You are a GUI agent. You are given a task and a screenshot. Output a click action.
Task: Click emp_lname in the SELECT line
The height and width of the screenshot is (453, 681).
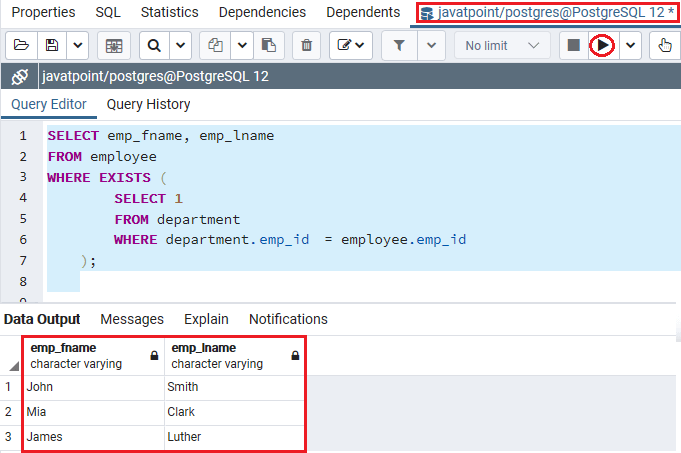(237, 136)
